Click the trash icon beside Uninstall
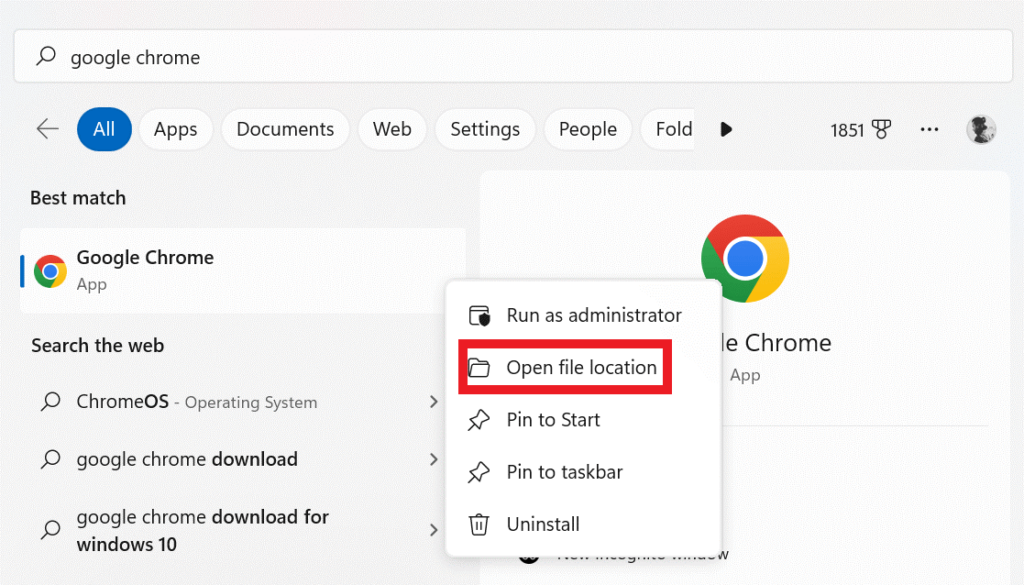This screenshot has height=585, width=1024. (479, 524)
